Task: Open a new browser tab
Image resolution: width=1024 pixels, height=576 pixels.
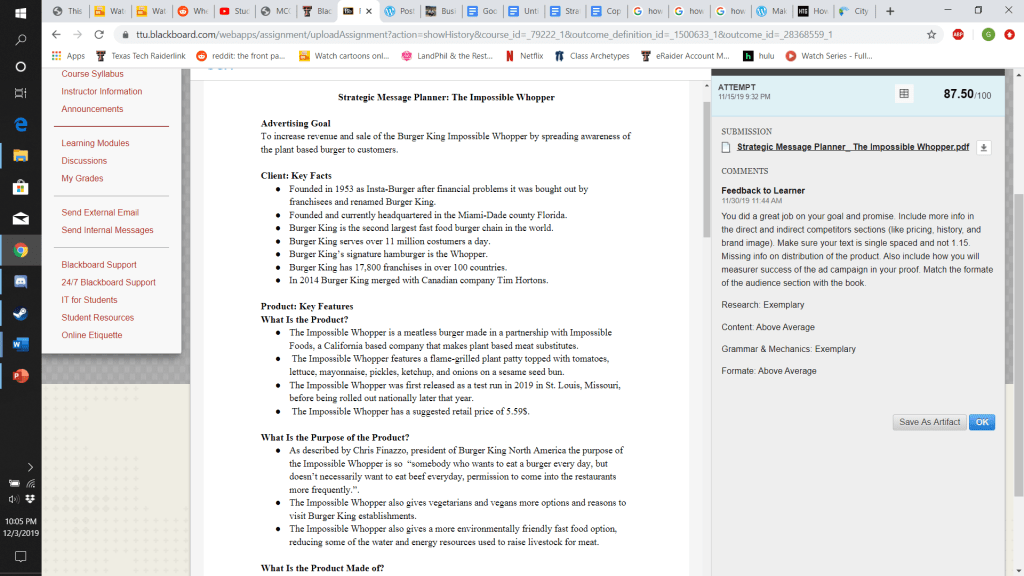Action: [890, 11]
